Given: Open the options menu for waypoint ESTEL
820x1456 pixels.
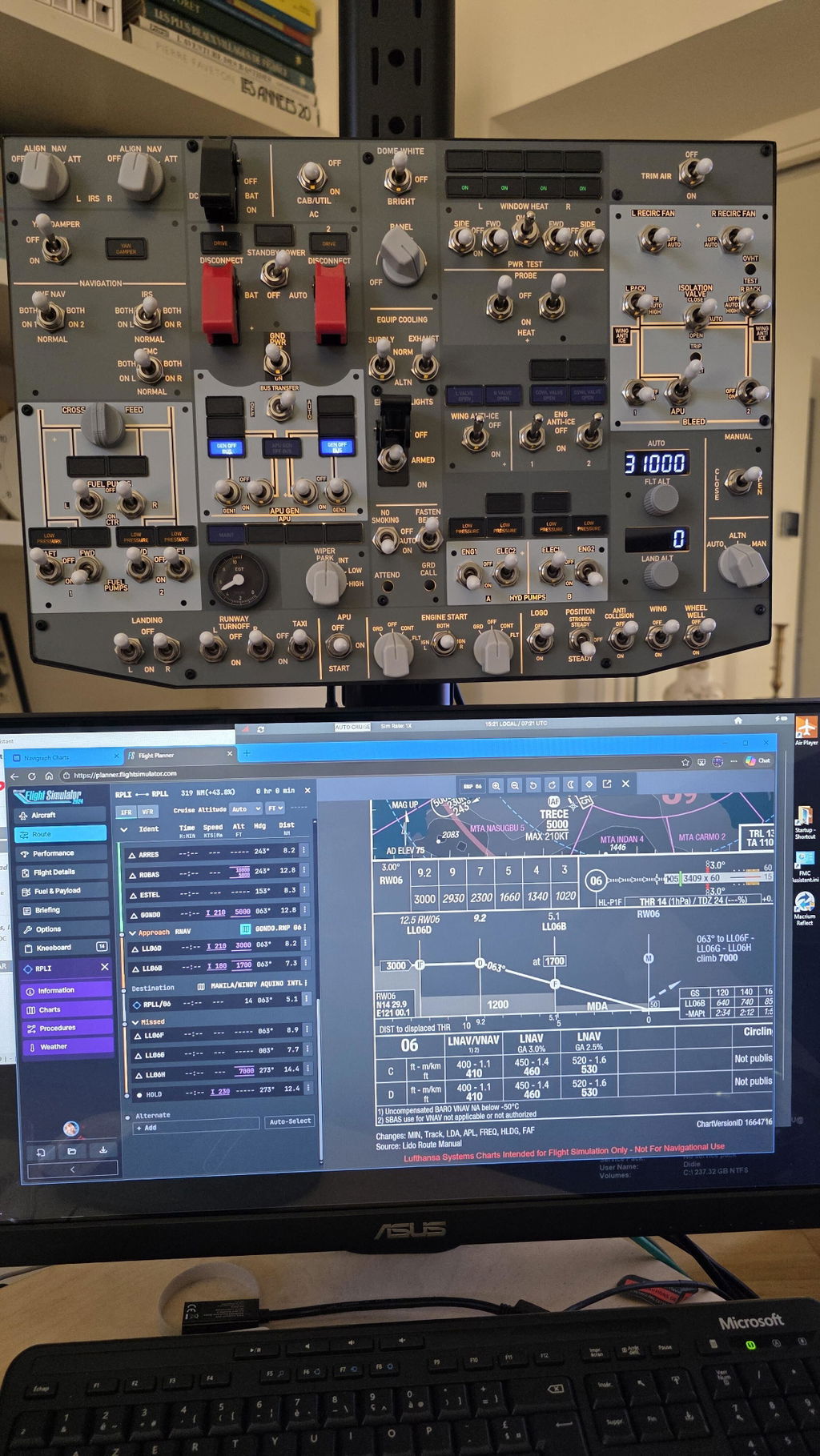Looking at the screenshot, I should [304, 890].
